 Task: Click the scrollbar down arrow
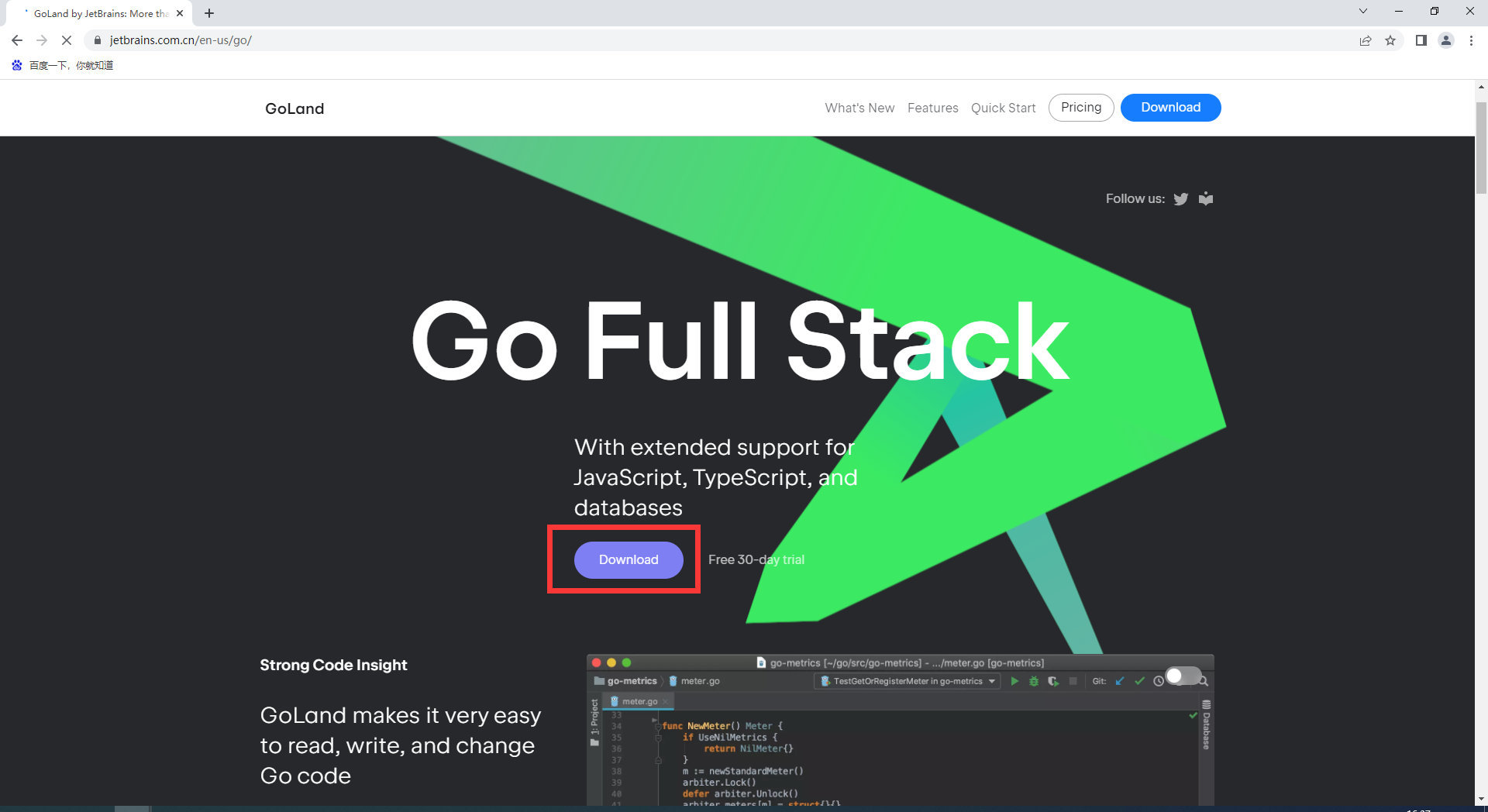[x=1481, y=799]
